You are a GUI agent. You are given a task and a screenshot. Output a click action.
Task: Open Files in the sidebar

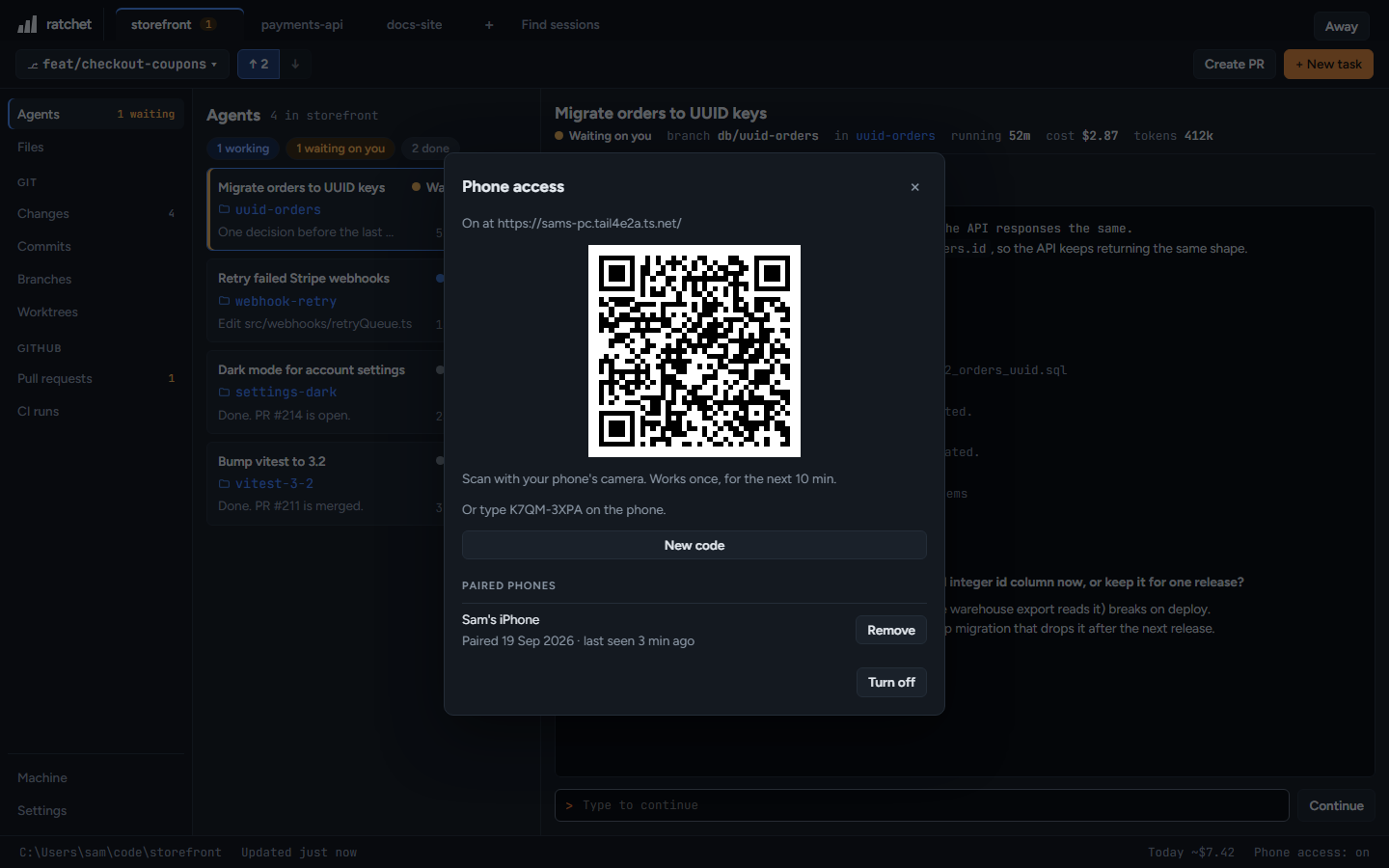tap(95, 147)
